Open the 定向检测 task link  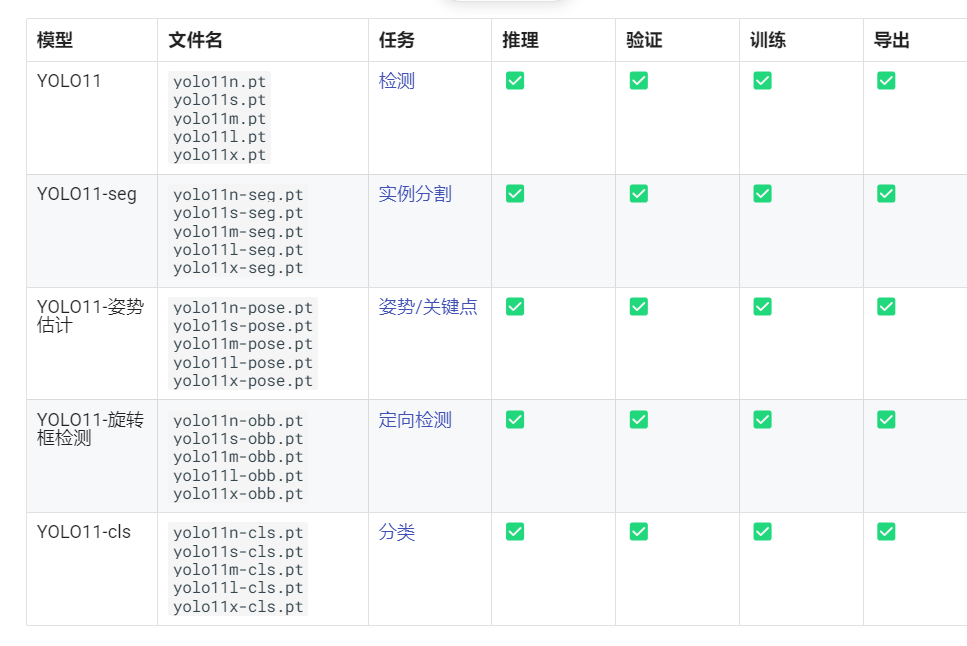(x=415, y=420)
